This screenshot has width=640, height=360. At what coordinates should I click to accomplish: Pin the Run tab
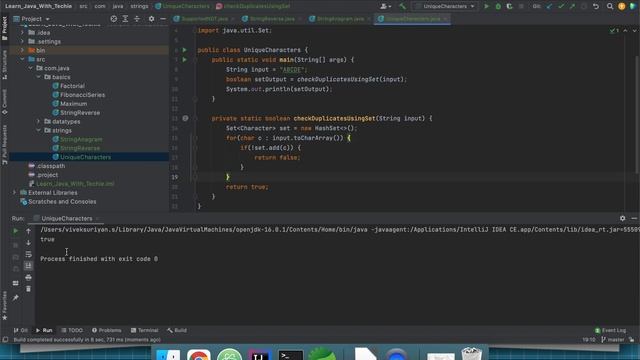tap(16, 298)
